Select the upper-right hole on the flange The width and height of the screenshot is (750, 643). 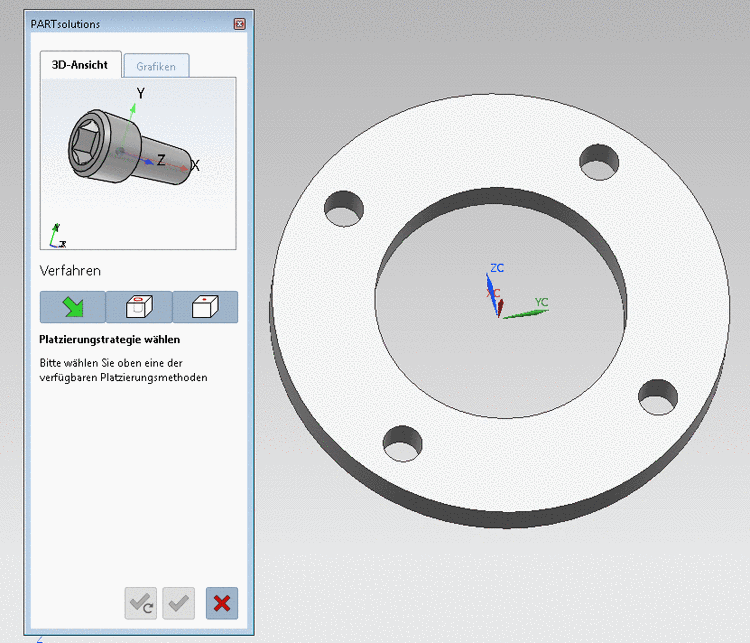point(599,162)
